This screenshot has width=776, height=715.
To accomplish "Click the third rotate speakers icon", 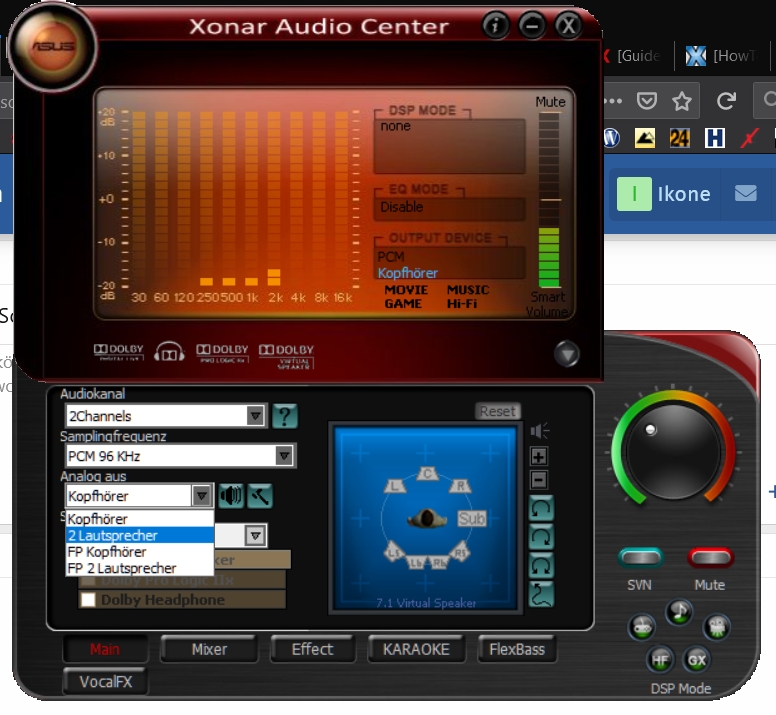I will click(541, 565).
